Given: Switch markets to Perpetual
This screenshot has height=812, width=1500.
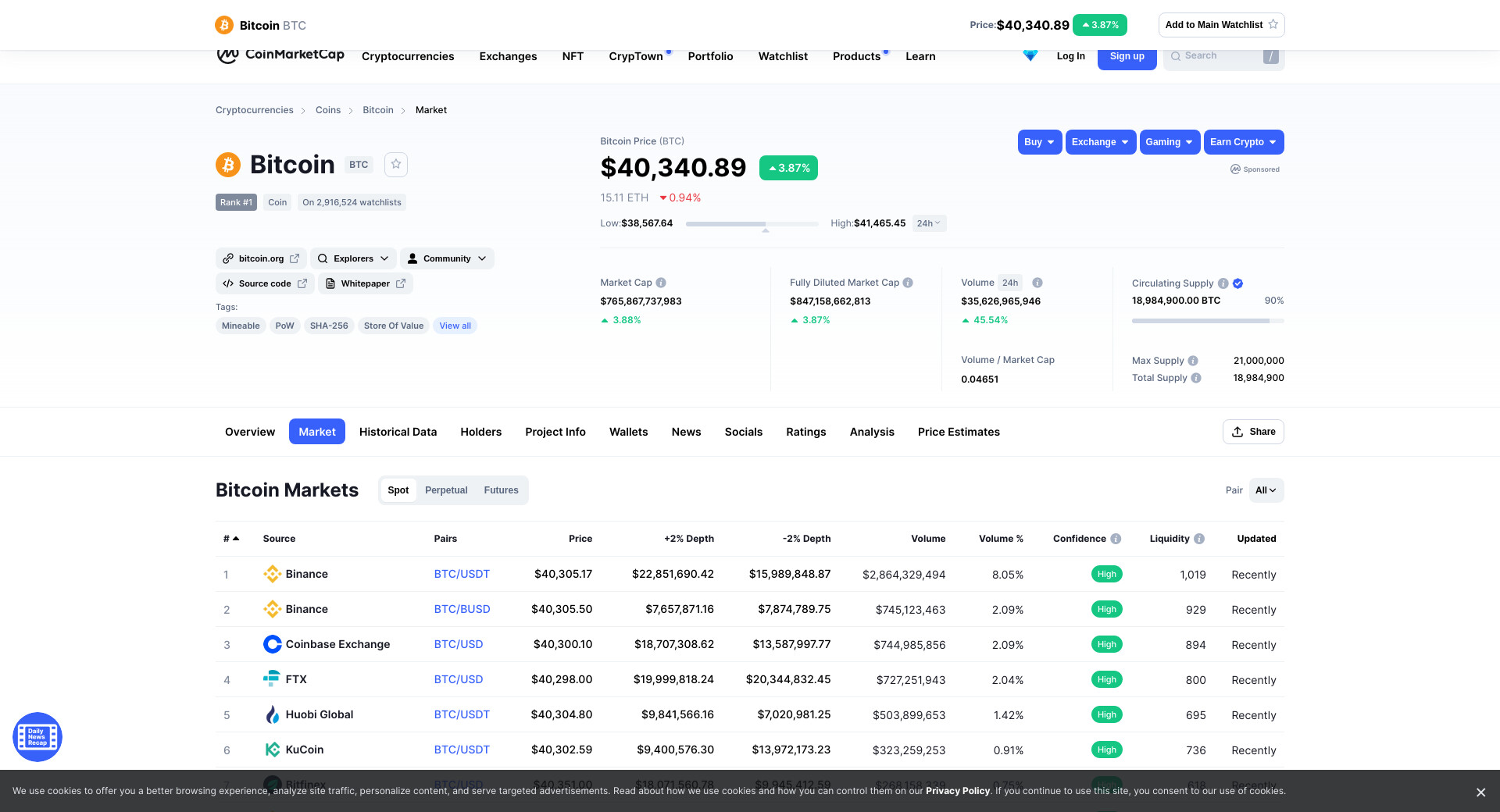Looking at the screenshot, I should coord(446,490).
